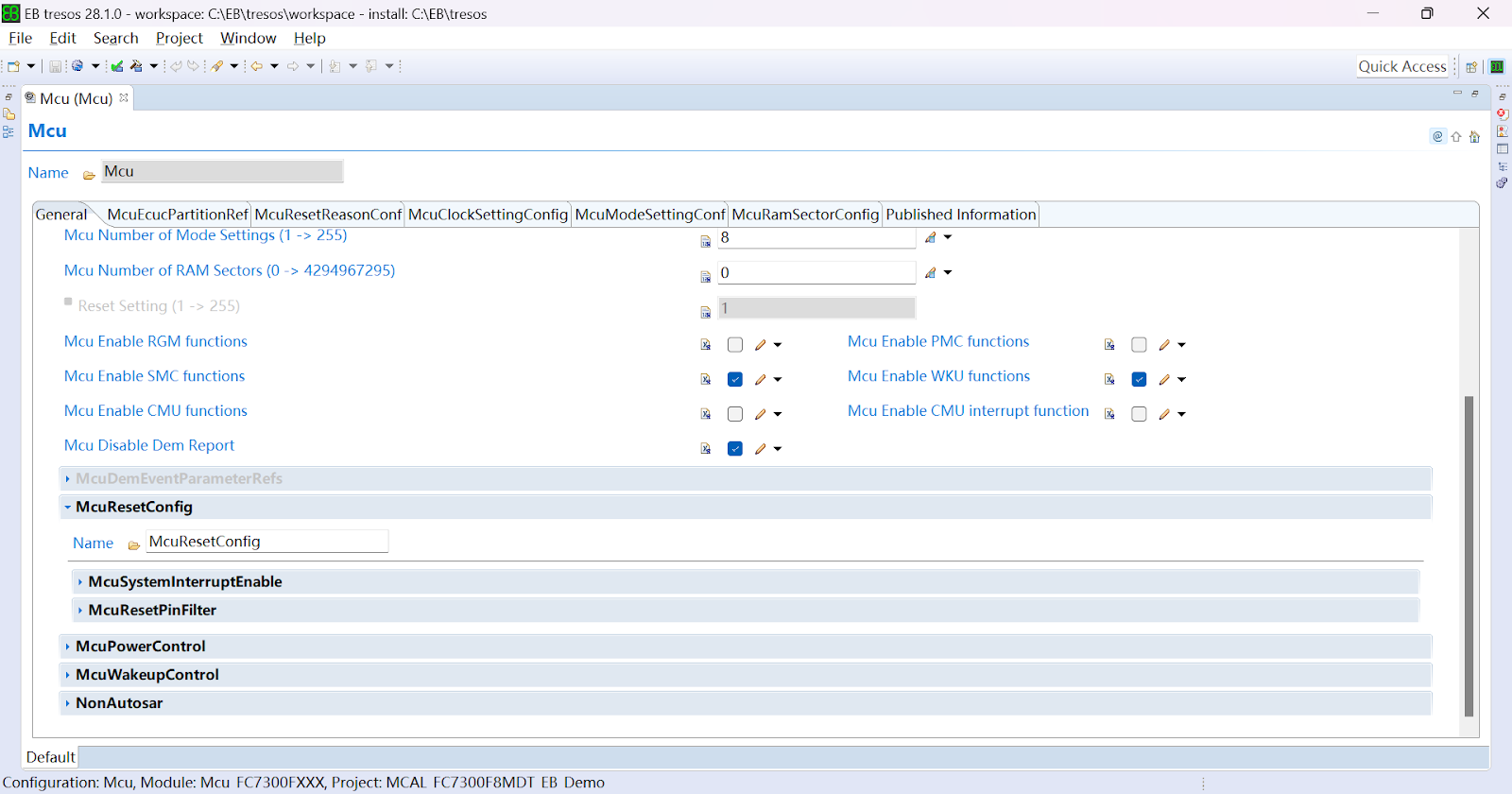Viewport: 1512px width, 794px height.
Task: Switch to McuResetReasonConf tab
Action: 328,215
